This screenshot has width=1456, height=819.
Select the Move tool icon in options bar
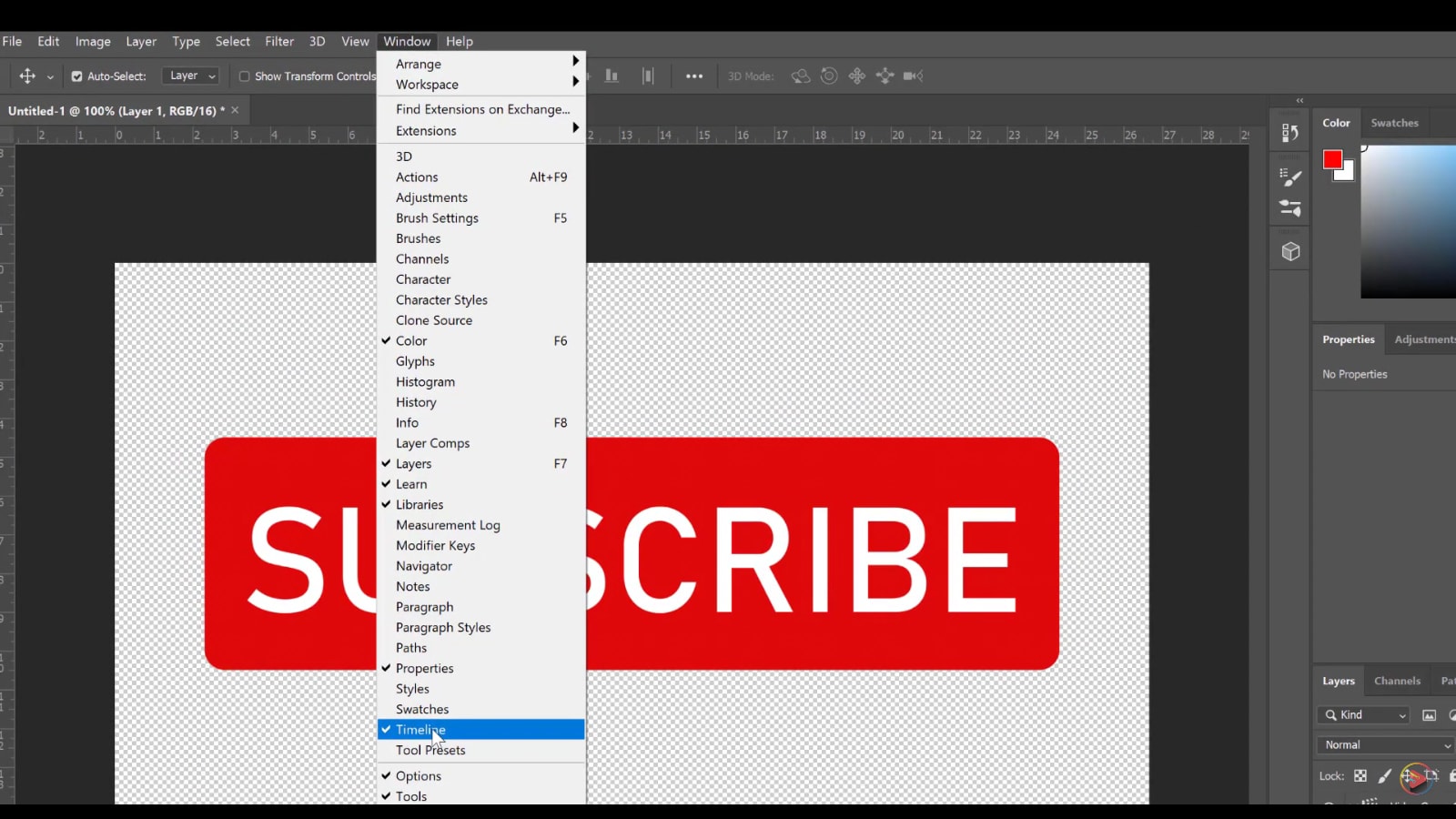(x=27, y=76)
